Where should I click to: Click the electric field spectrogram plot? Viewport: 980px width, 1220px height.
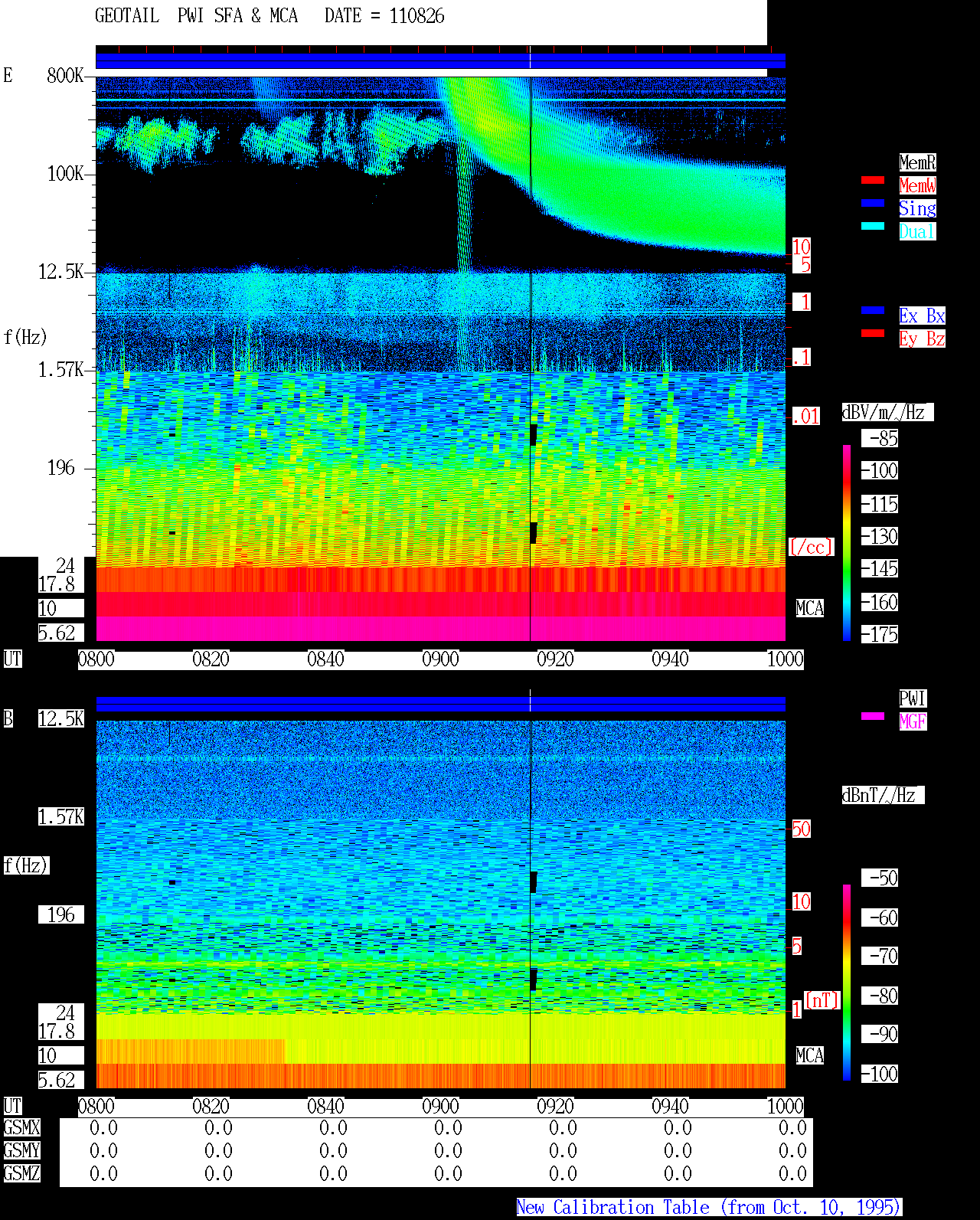coord(440,358)
